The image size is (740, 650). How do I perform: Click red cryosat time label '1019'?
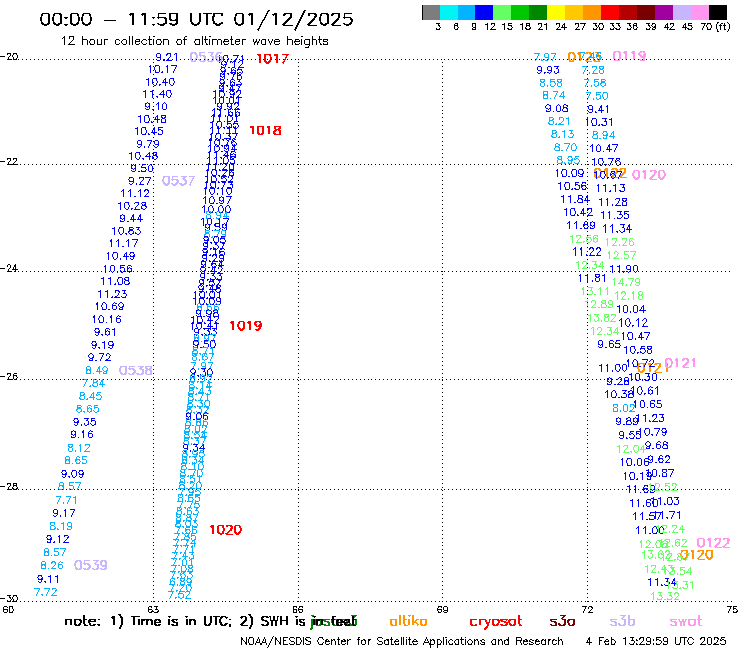pos(246,326)
